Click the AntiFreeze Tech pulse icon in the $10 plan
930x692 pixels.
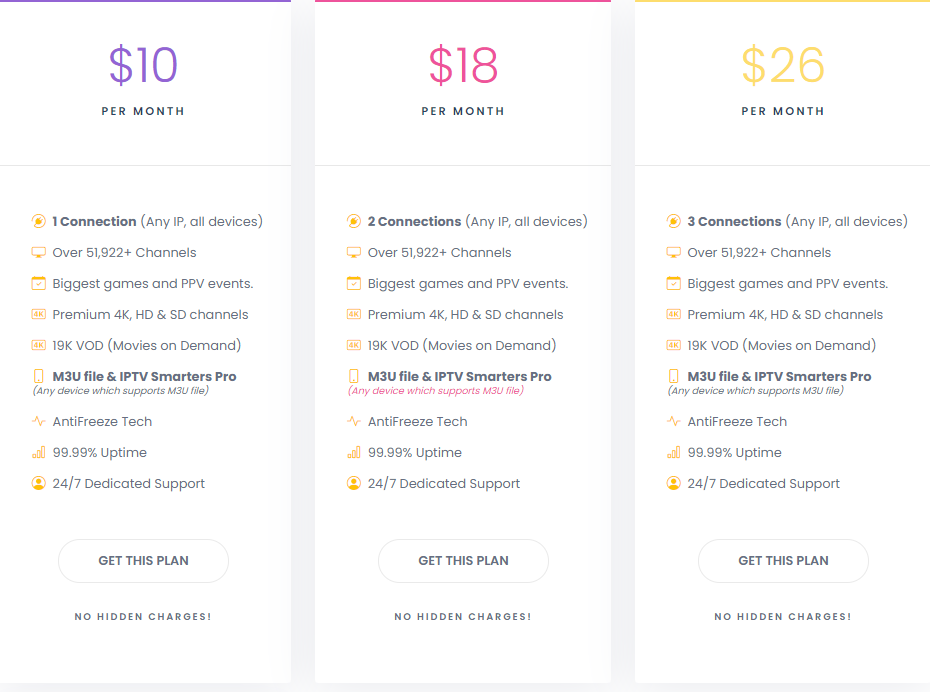tap(38, 422)
